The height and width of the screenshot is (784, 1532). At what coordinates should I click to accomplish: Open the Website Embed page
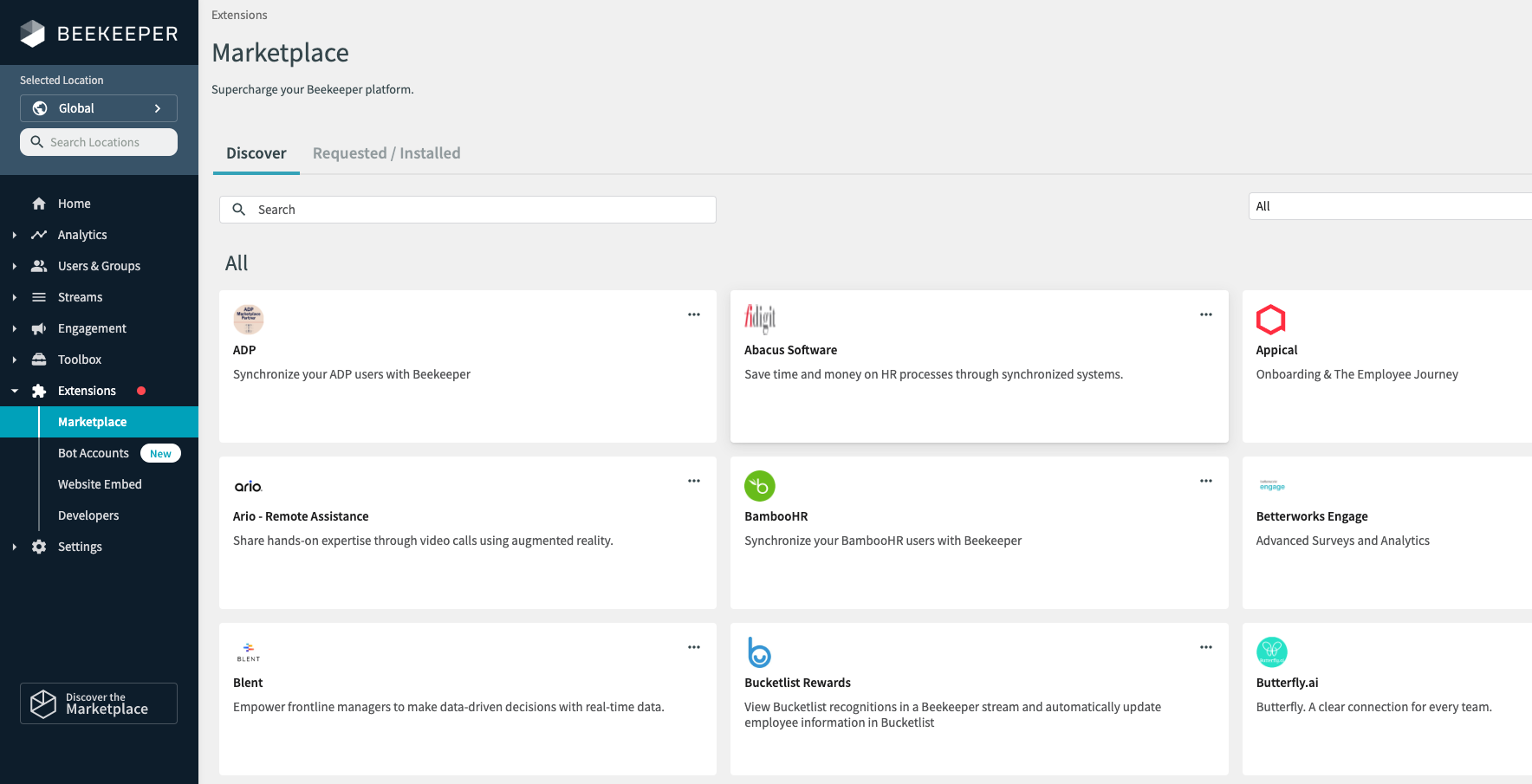point(100,484)
